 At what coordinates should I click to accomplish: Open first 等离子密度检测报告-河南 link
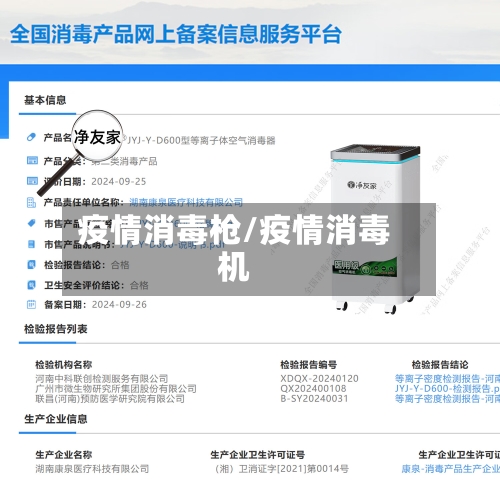coord(447,379)
